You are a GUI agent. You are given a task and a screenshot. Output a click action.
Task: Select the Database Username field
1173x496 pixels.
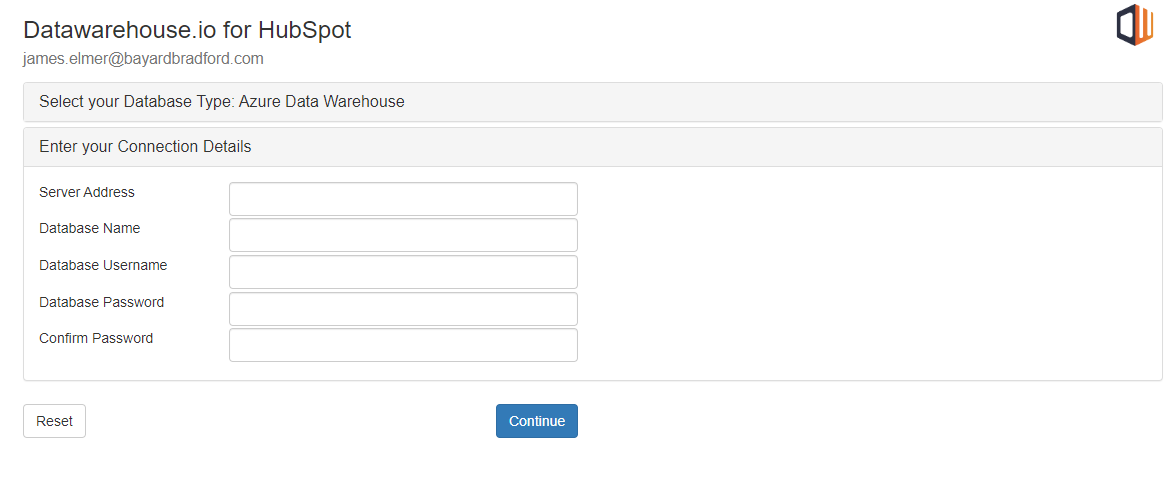pyautogui.click(x=403, y=272)
